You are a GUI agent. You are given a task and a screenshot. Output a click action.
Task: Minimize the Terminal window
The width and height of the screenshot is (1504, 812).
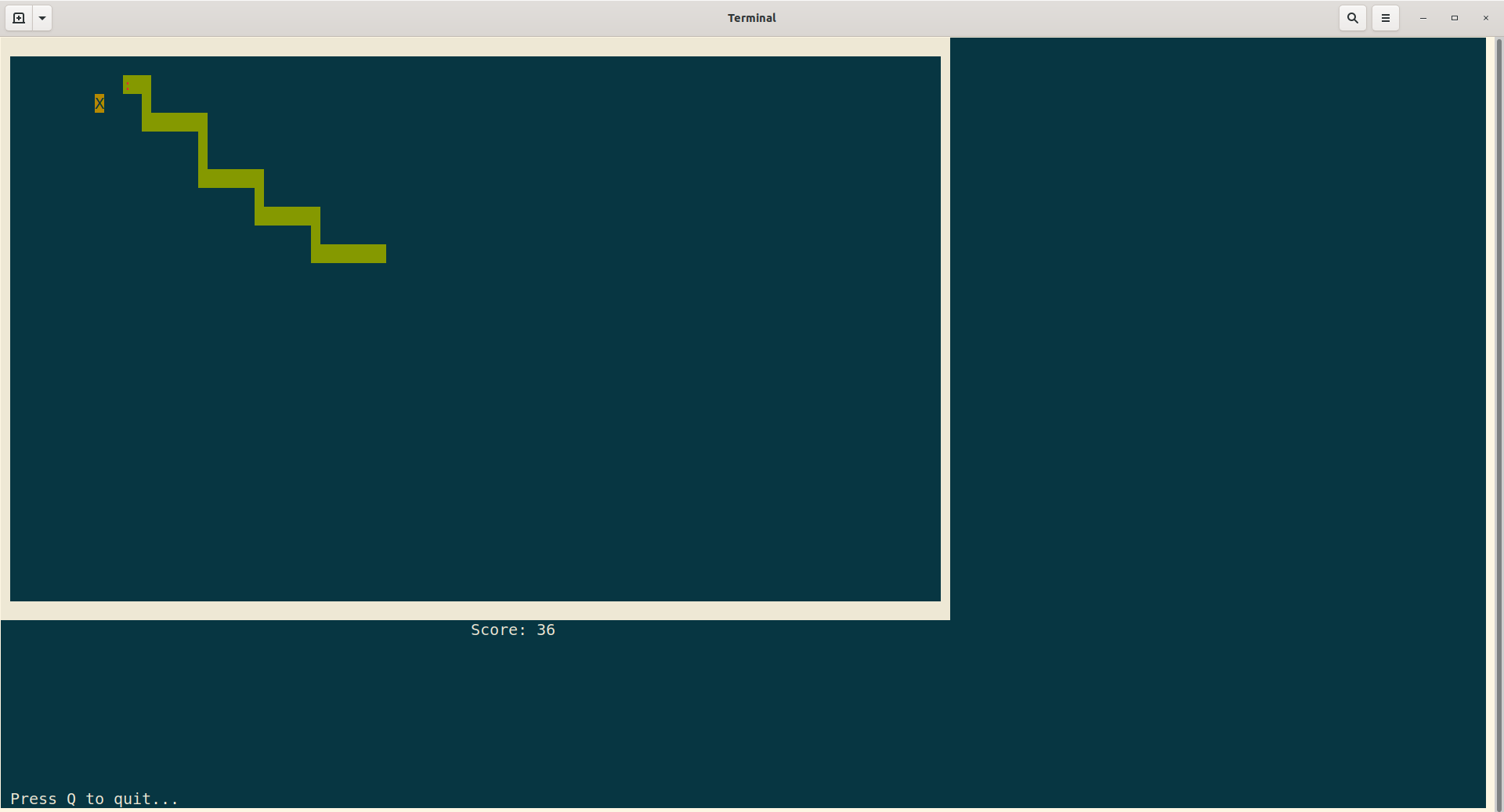1423,17
